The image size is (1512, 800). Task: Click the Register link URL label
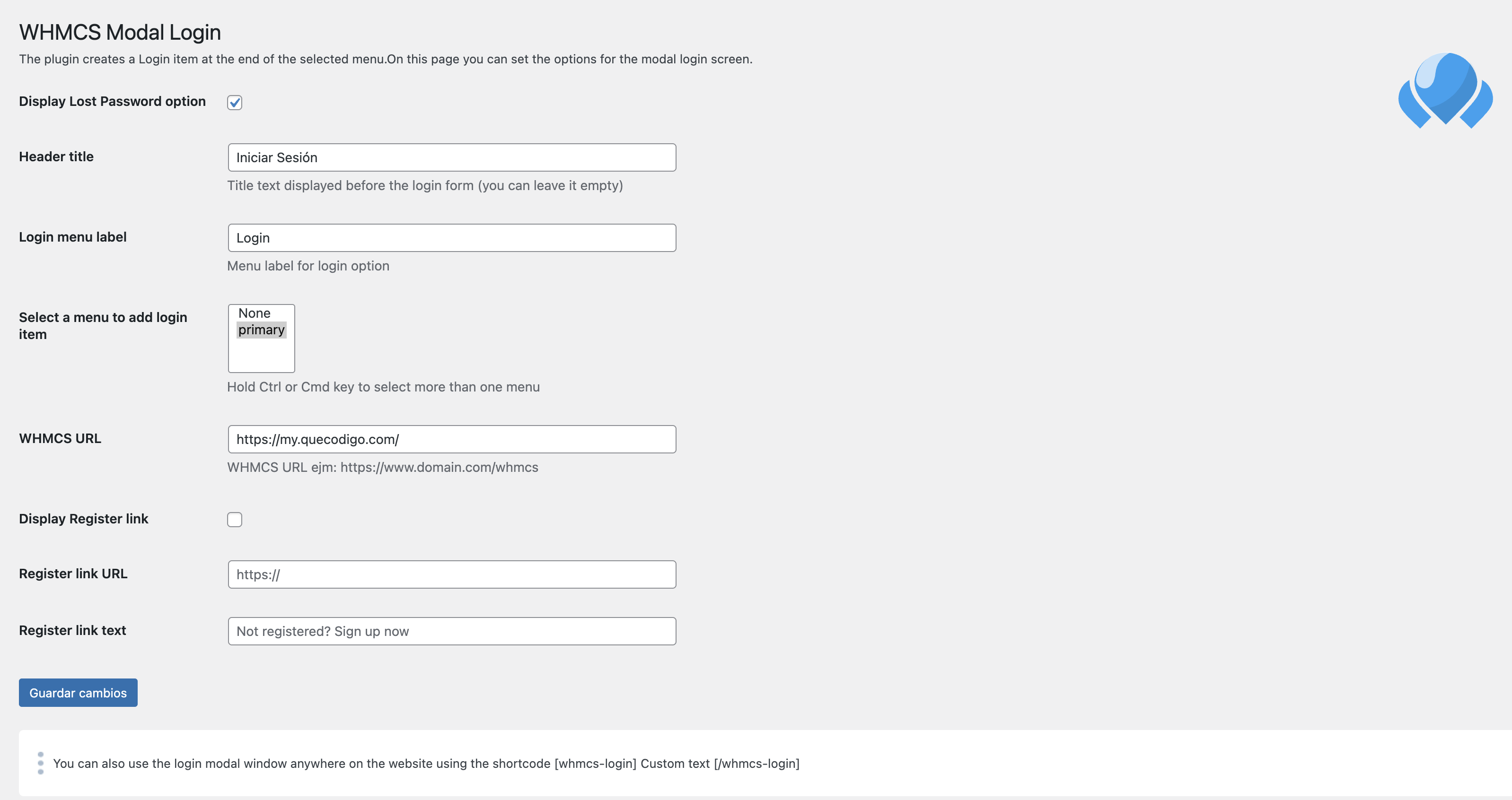tap(73, 574)
